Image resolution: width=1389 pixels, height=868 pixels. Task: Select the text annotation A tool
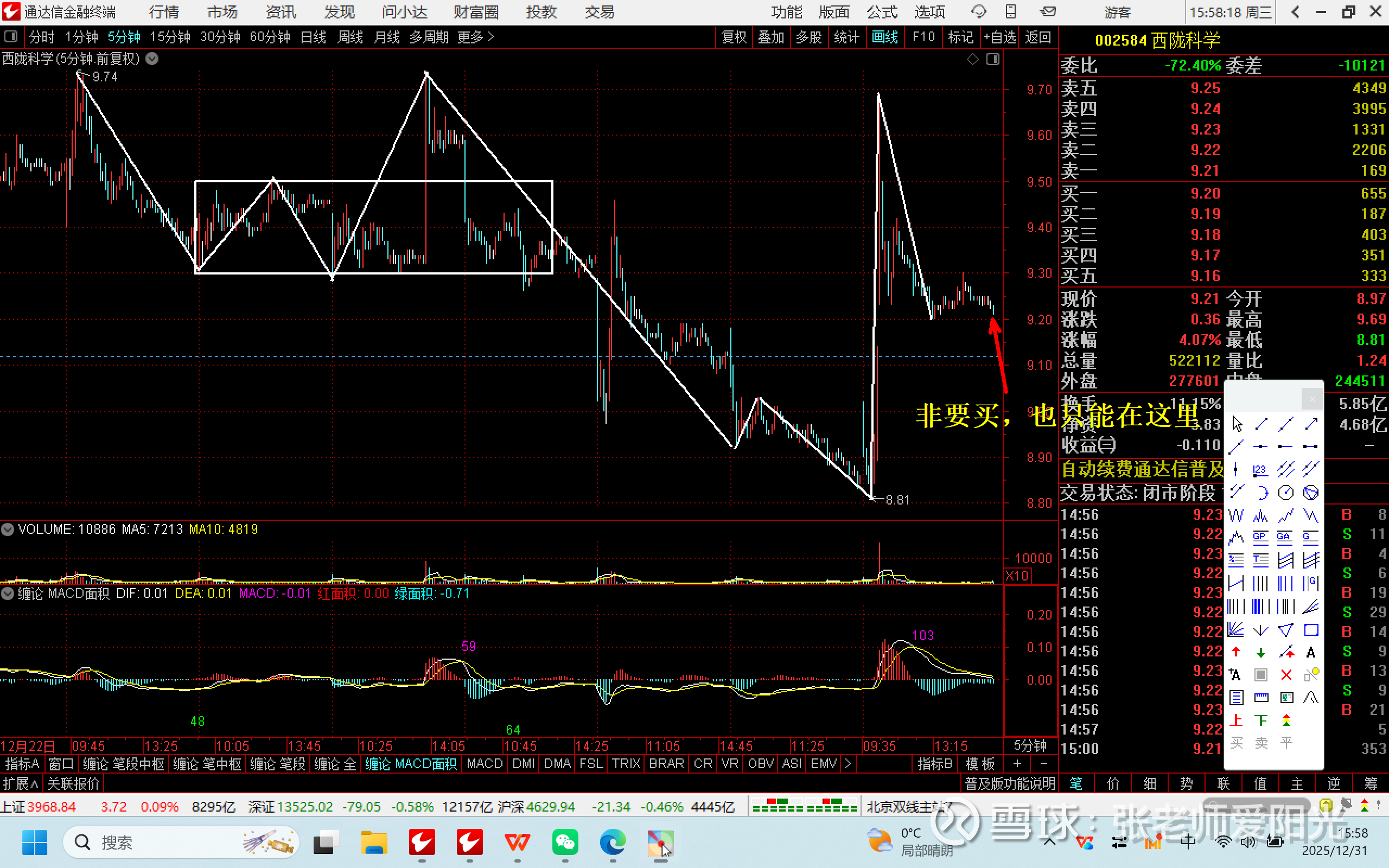1311,652
